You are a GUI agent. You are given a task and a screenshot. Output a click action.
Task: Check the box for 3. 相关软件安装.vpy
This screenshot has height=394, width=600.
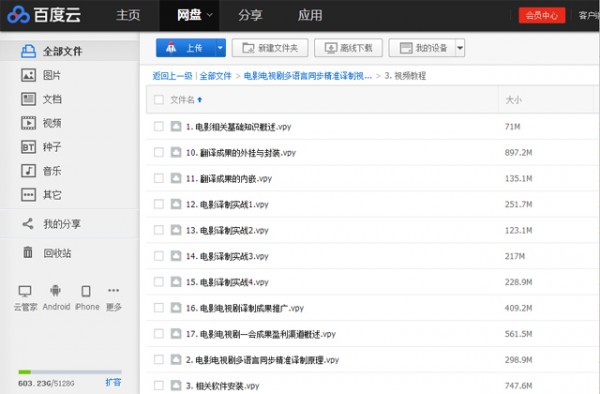[x=158, y=385]
